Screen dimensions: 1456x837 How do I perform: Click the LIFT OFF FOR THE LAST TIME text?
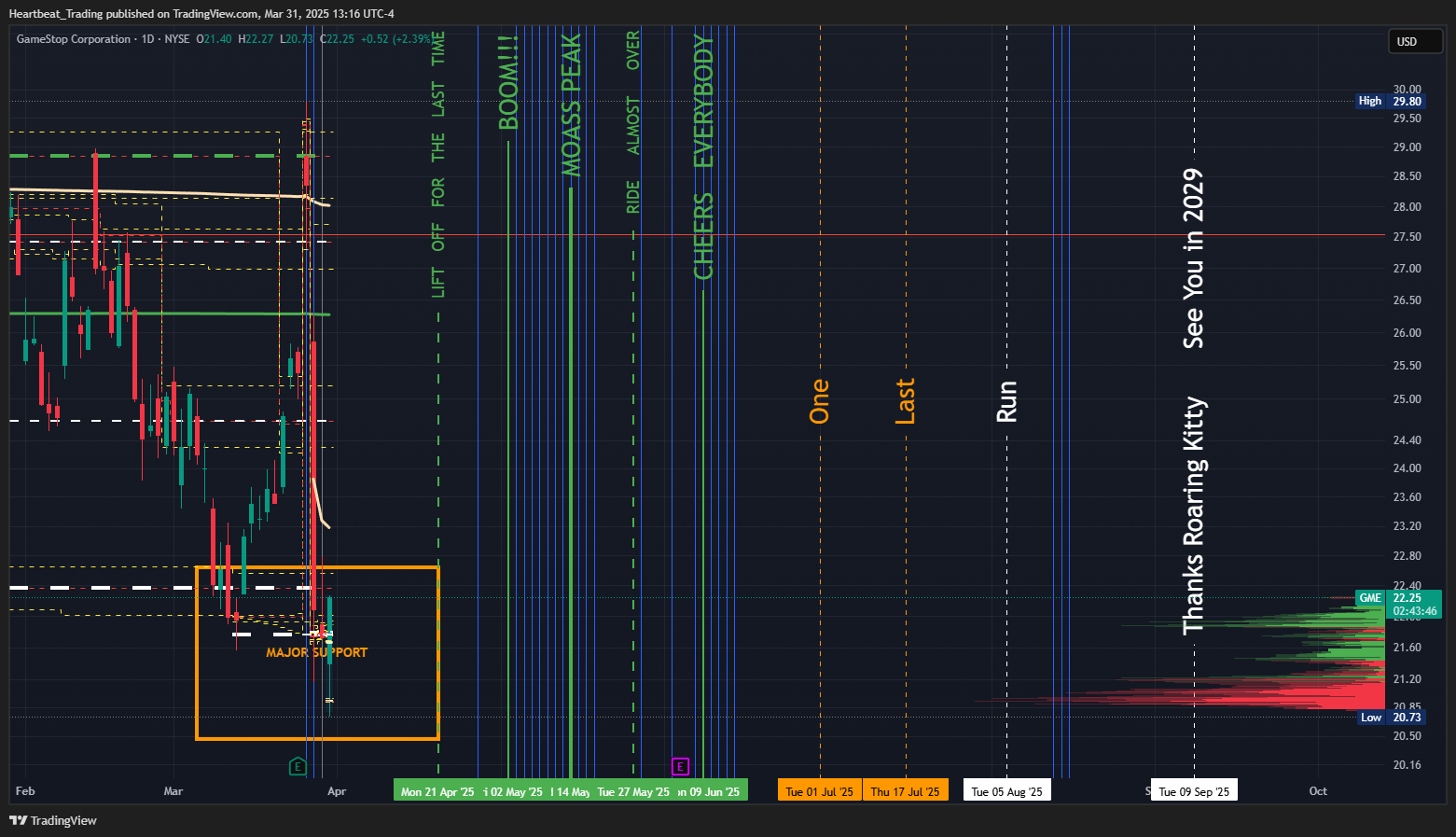pos(438,164)
